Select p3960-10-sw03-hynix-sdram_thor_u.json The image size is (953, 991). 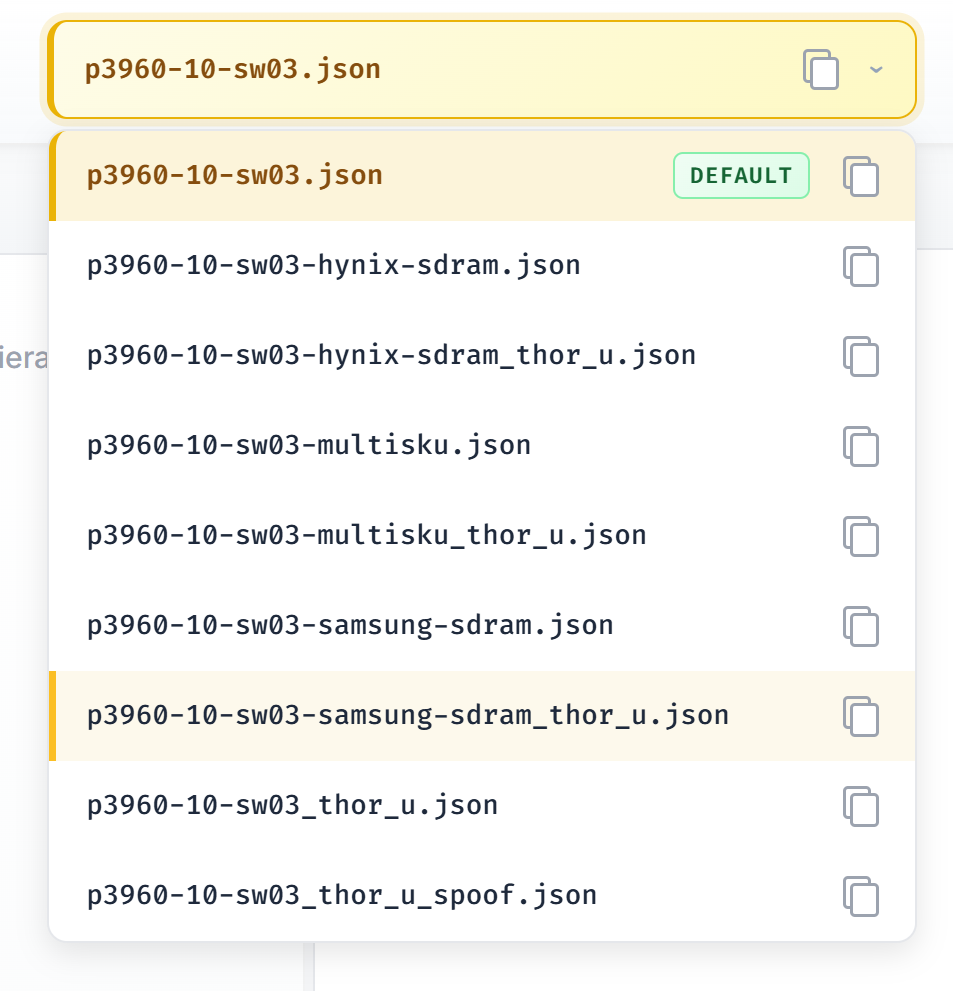click(482, 356)
